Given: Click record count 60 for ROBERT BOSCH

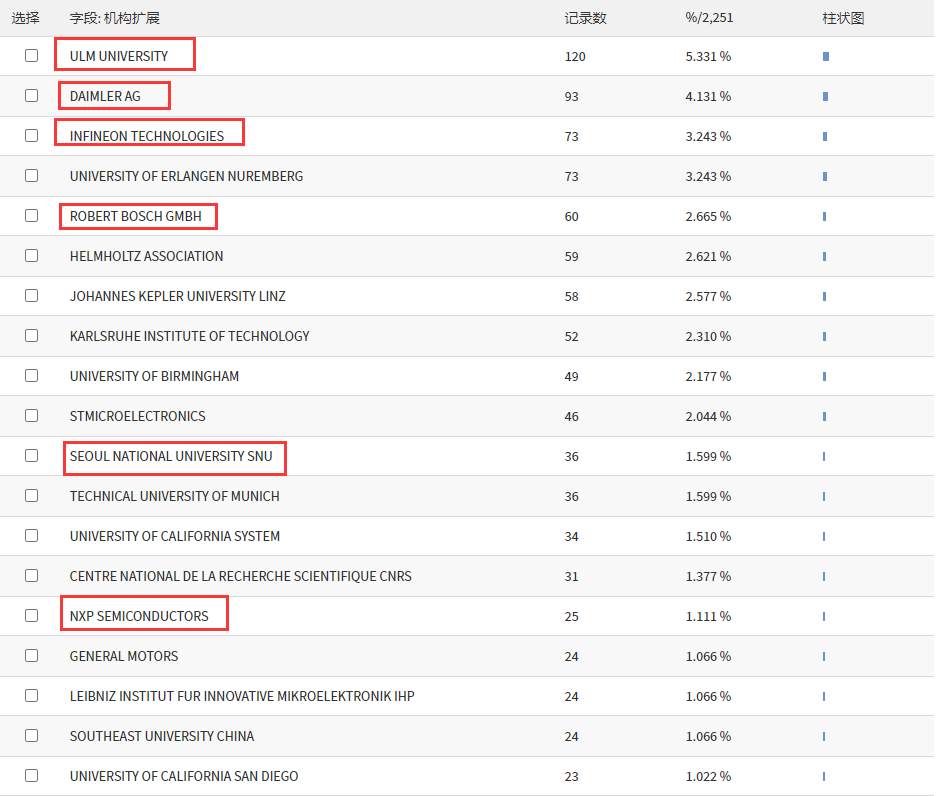Looking at the screenshot, I should (x=571, y=217).
